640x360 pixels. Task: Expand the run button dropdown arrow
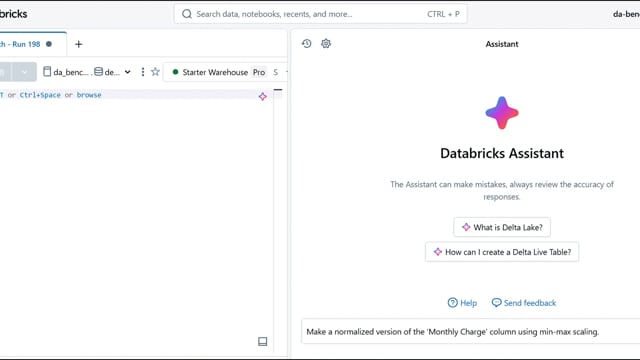tap(24, 72)
